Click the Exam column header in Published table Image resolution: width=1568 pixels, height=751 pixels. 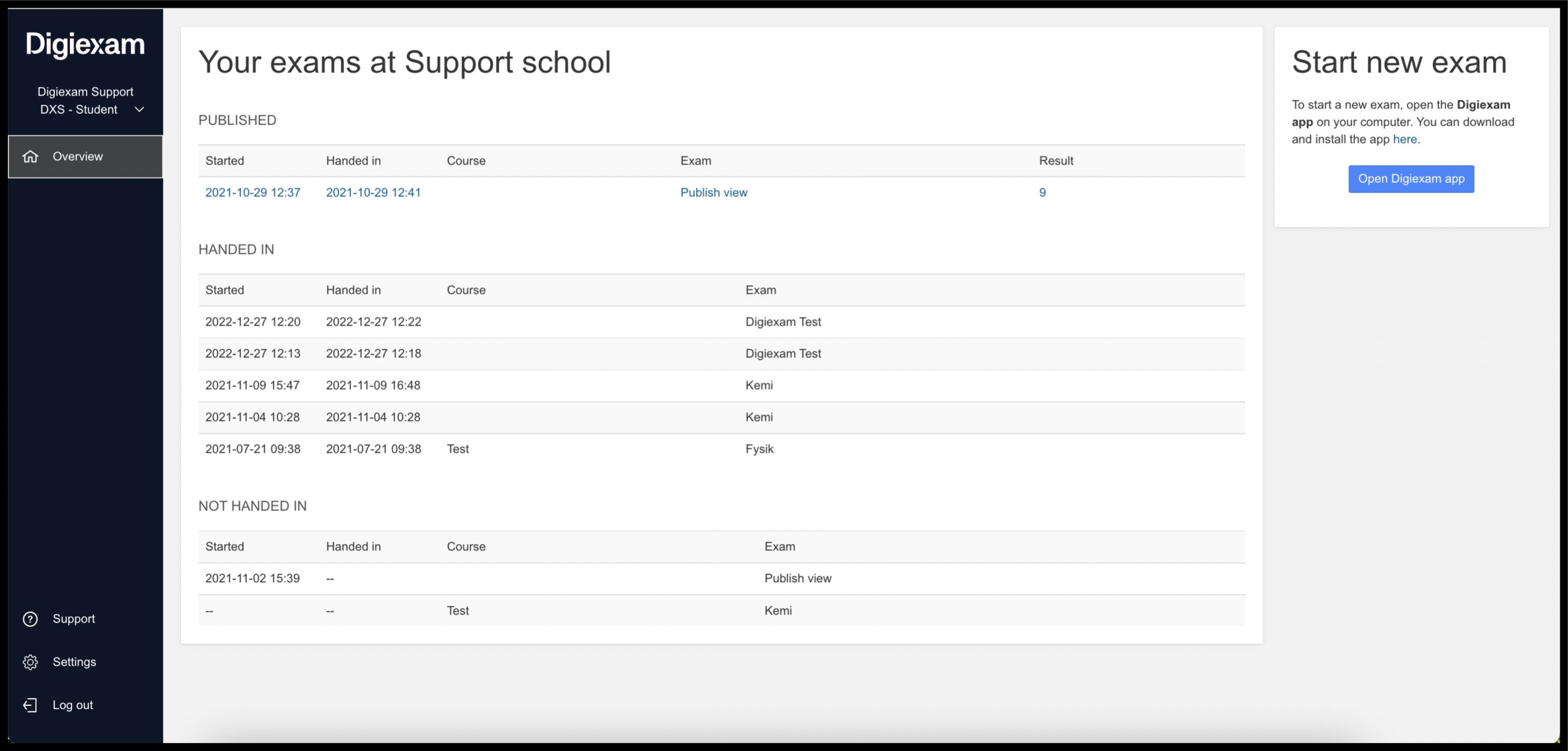(x=695, y=161)
